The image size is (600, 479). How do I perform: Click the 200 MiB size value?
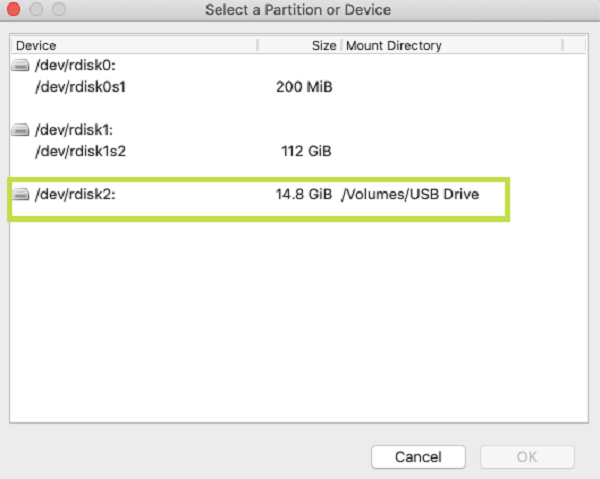[x=304, y=87]
